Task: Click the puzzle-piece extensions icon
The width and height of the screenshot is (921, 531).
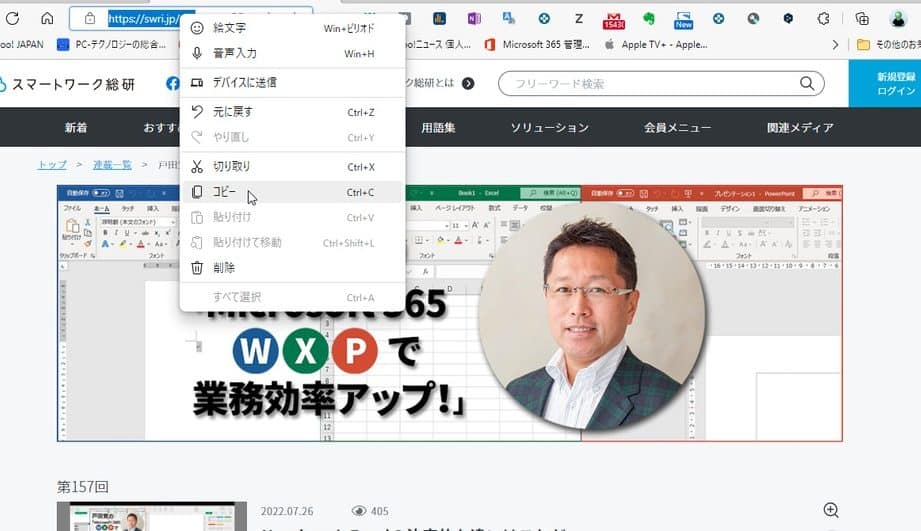Action: point(824,18)
